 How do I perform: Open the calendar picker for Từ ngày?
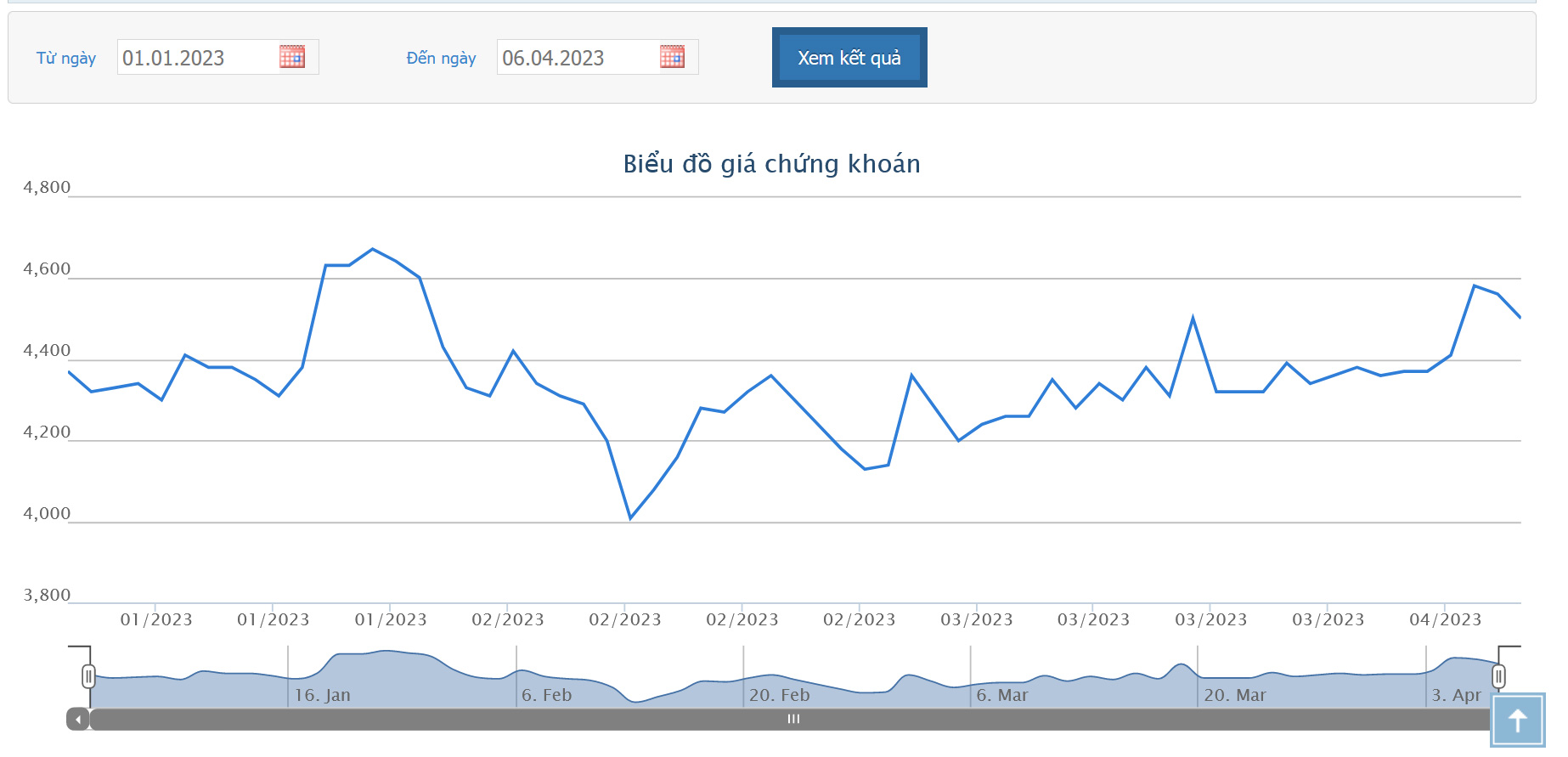292,57
